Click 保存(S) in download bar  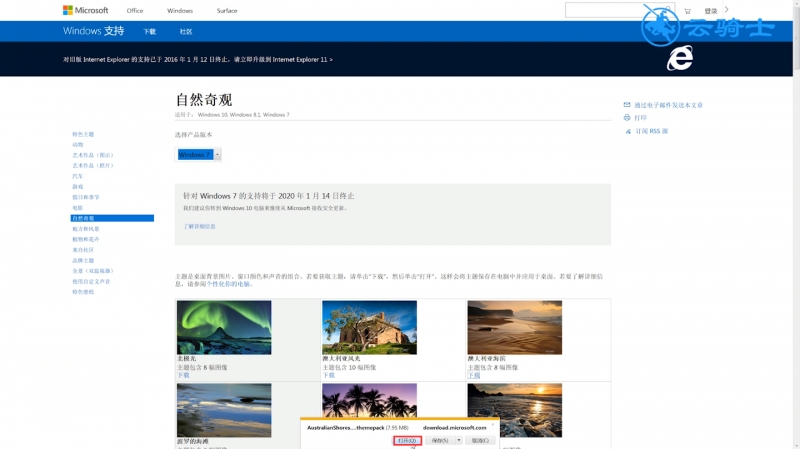(x=440, y=440)
